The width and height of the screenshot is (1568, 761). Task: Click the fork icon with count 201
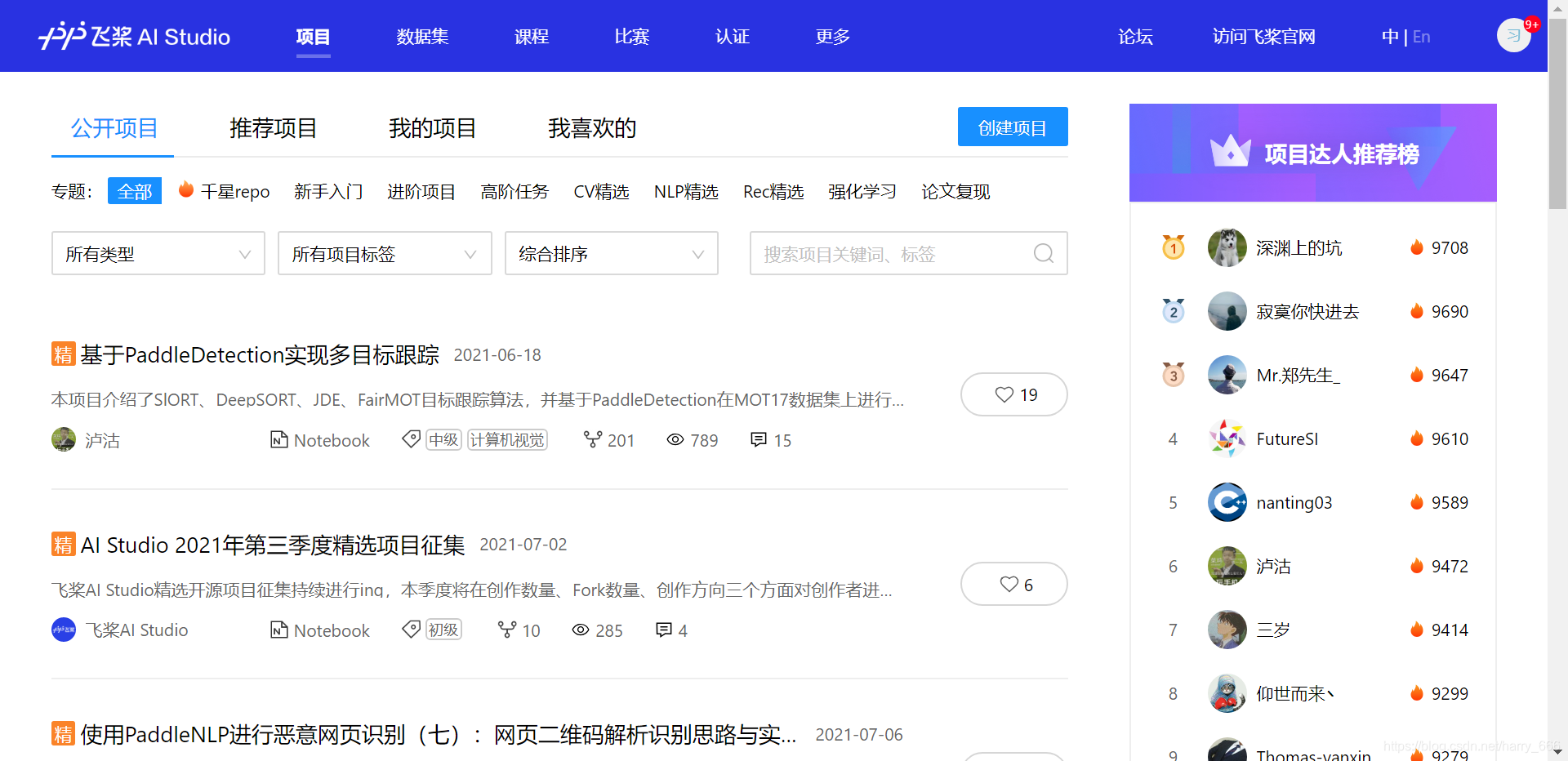click(593, 439)
